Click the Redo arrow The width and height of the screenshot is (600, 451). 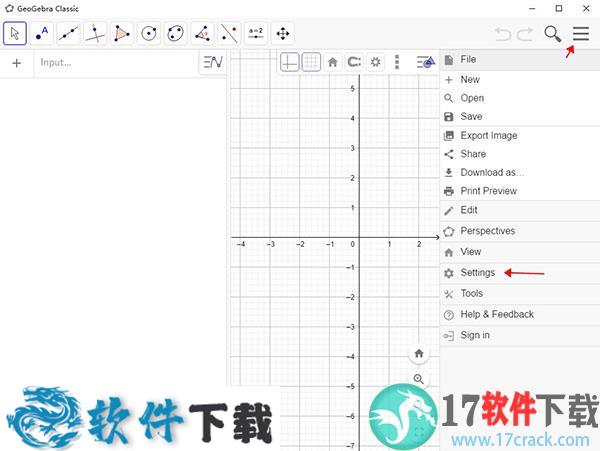(525, 34)
